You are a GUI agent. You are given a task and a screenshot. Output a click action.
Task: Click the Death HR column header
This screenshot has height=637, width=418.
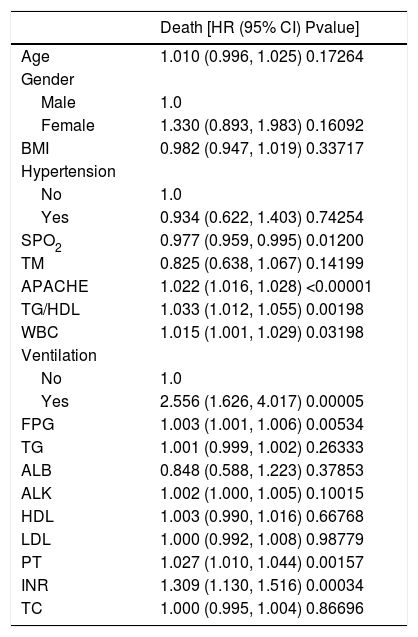[260, 28]
